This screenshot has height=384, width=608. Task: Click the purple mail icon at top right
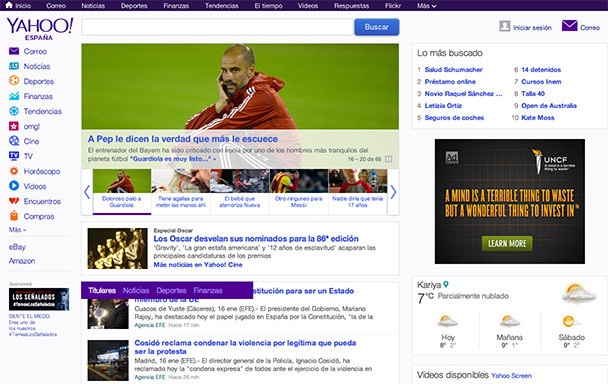click(x=569, y=26)
